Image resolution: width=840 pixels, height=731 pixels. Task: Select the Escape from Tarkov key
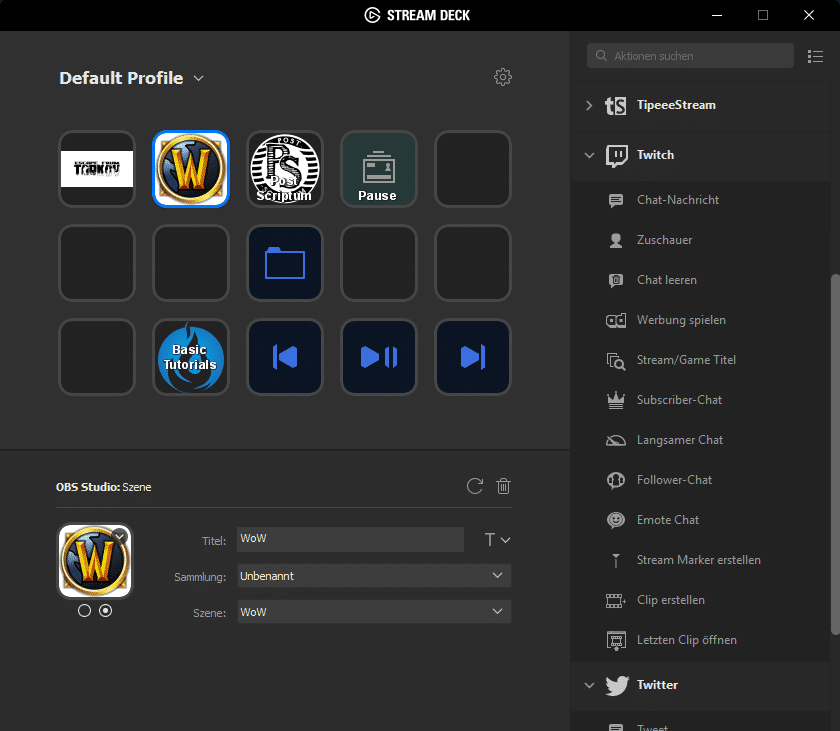tap(97, 169)
